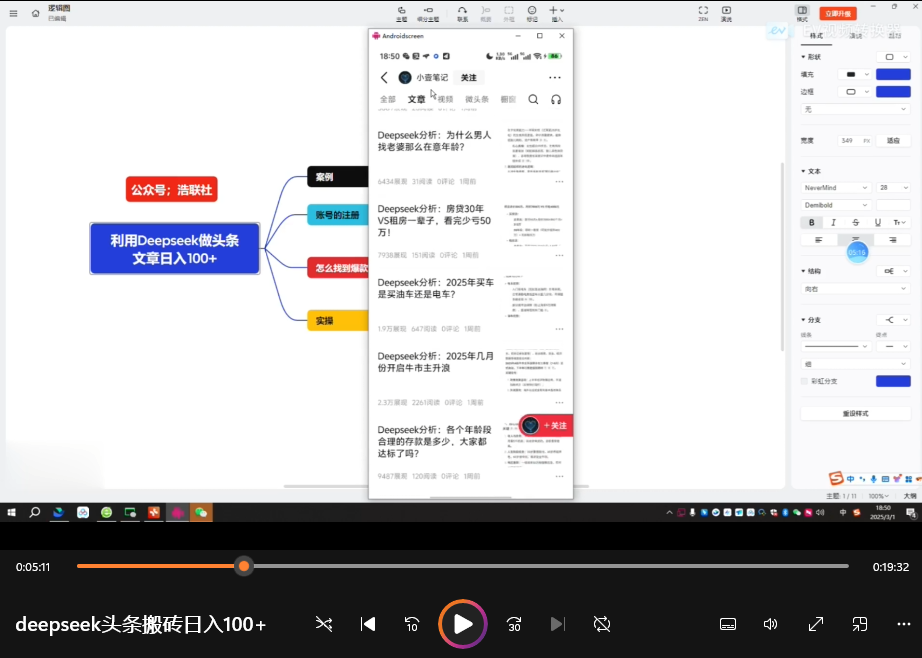The width and height of the screenshot is (922, 658).
Task: Skip back 10 seconds
Action: coord(412,624)
